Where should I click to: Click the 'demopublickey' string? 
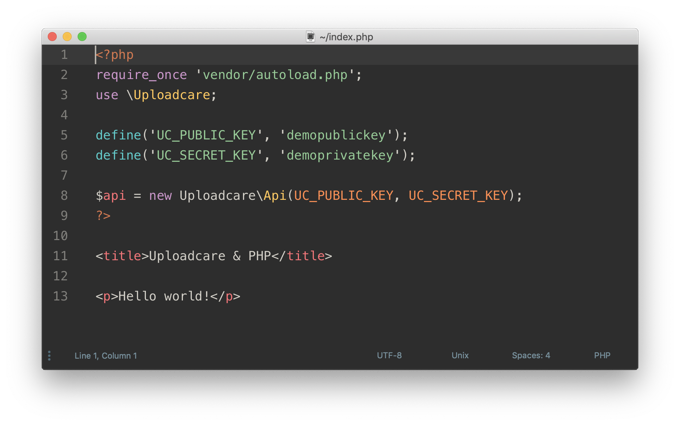(336, 135)
